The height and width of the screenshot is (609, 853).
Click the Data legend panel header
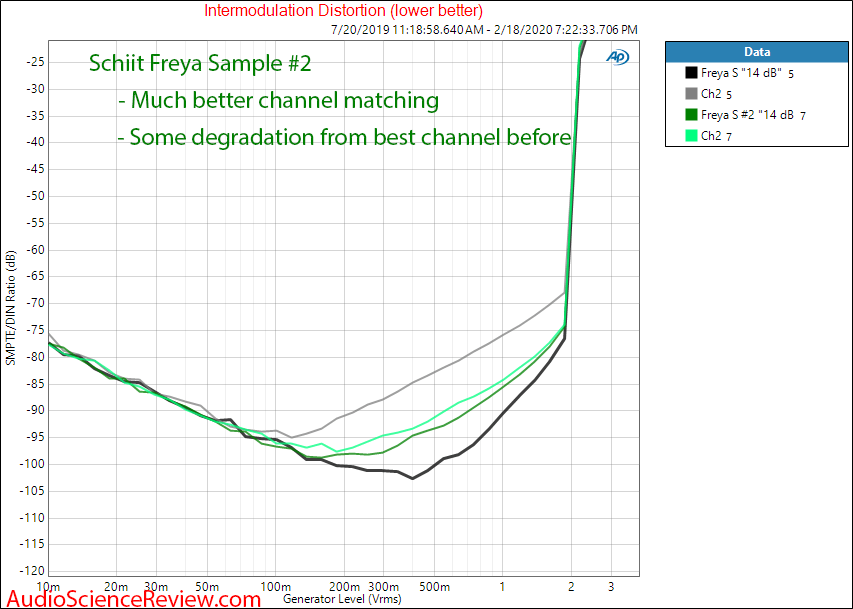(757, 52)
